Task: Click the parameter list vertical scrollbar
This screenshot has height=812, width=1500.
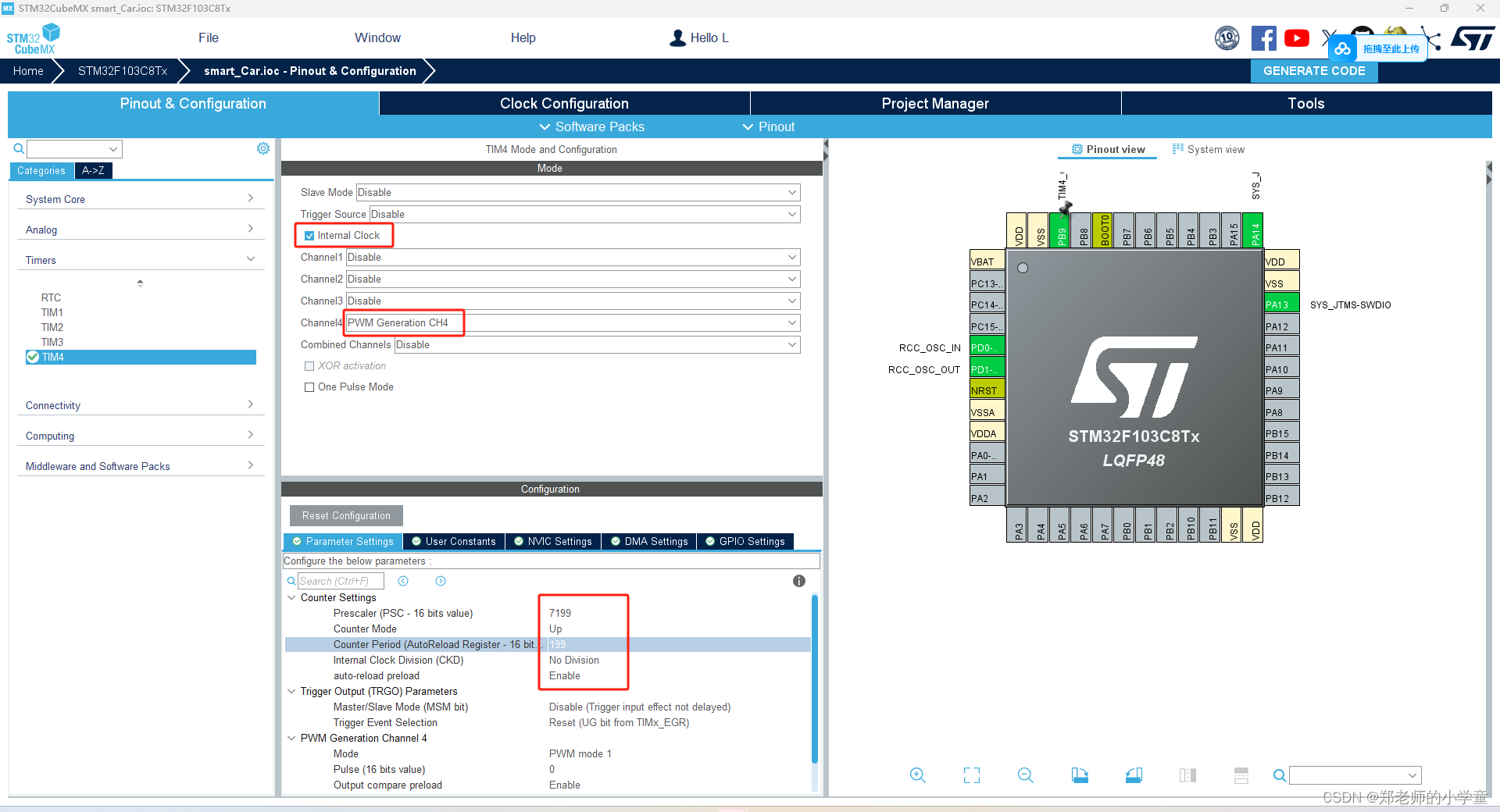Action: tap(815, 679)
